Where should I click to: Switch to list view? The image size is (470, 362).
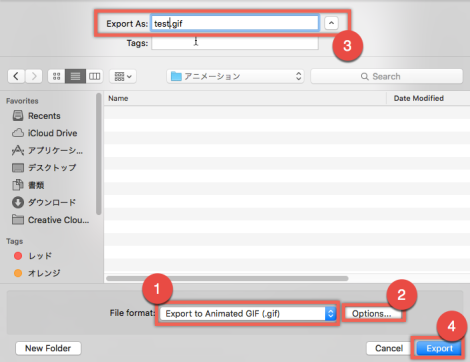pos(75,76)
